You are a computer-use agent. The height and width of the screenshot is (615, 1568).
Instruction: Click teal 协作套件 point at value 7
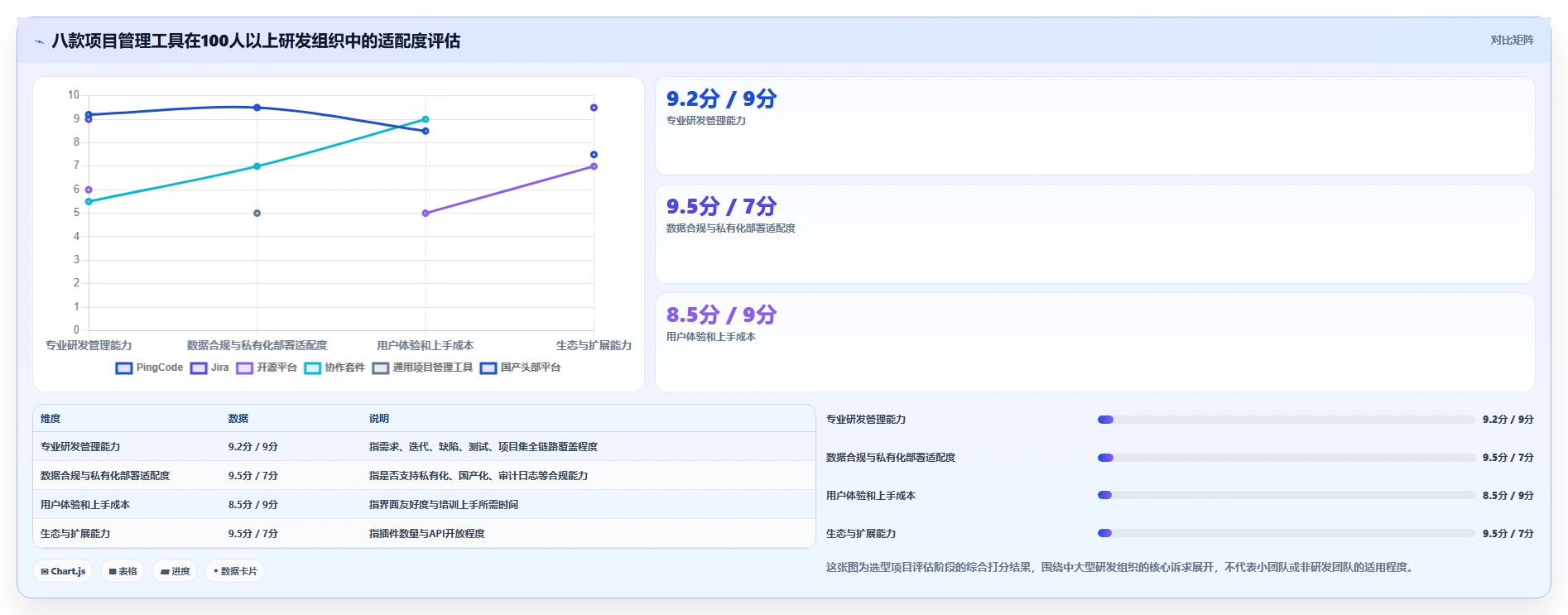[257, 166]
